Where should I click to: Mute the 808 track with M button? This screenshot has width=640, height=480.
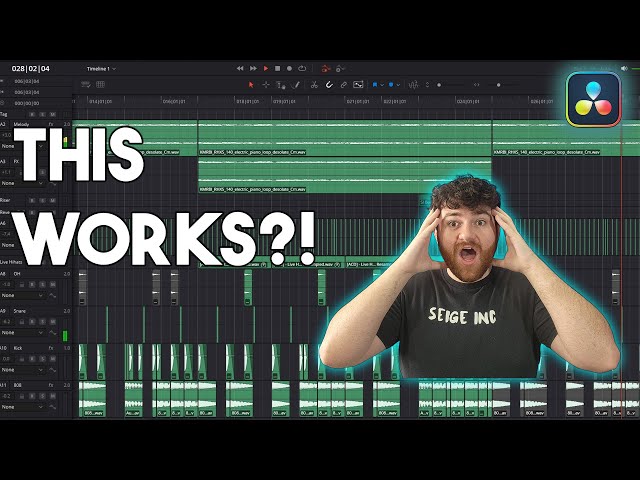[52, 396]
